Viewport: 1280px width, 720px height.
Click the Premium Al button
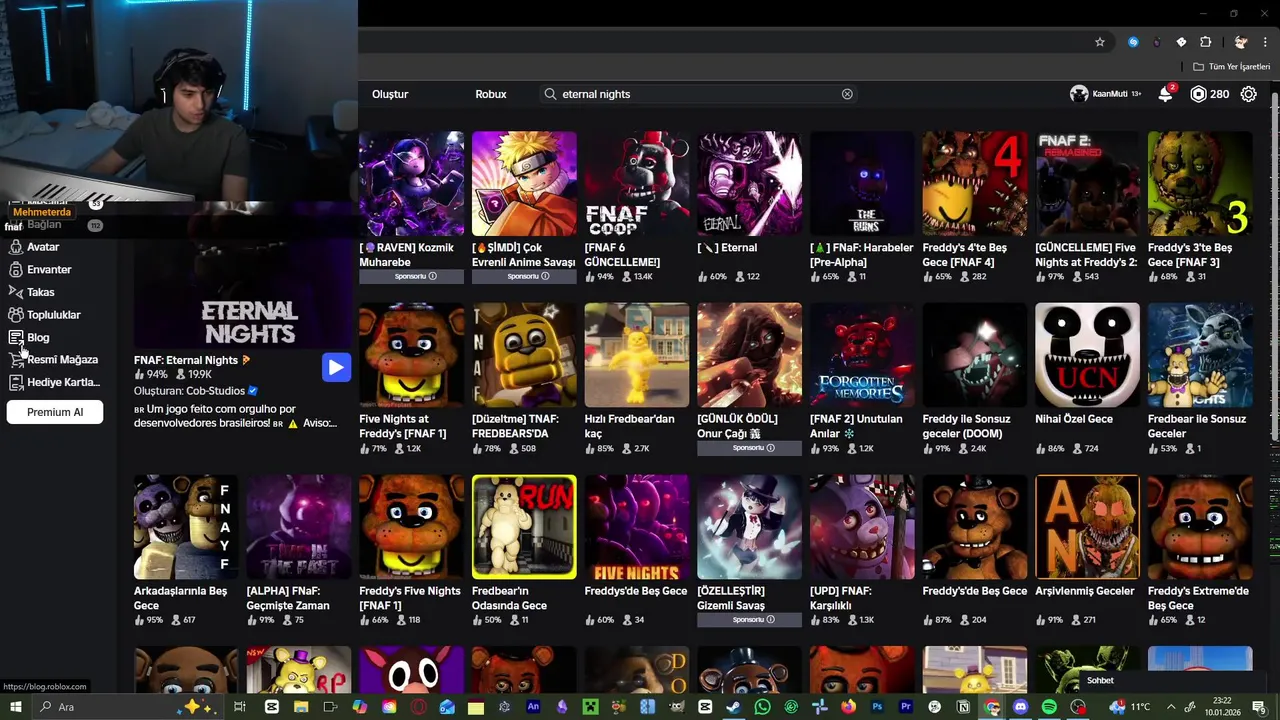pos(55,412)
